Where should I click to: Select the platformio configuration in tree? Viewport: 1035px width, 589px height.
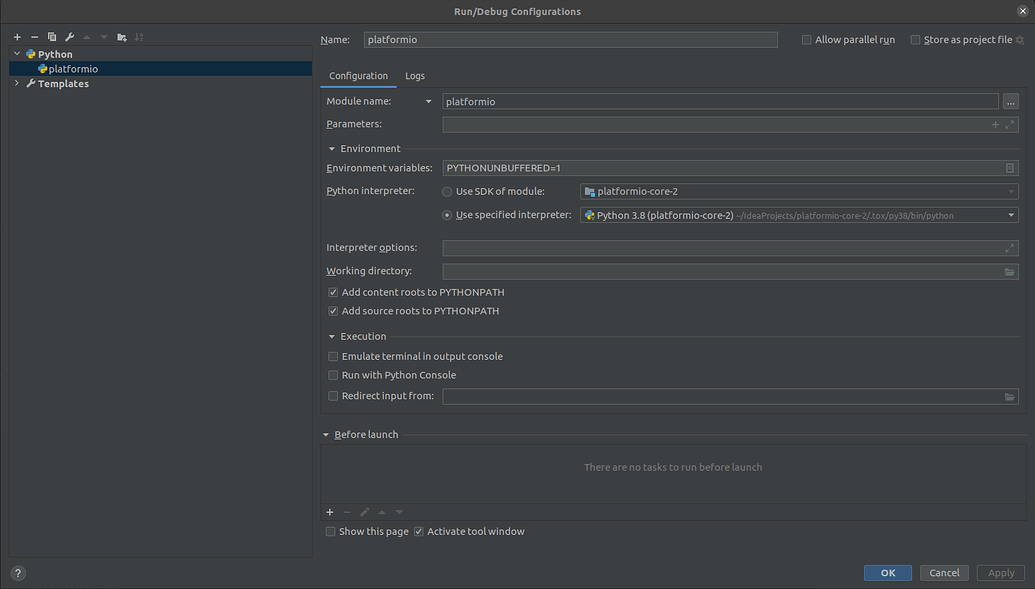(160, 69)
